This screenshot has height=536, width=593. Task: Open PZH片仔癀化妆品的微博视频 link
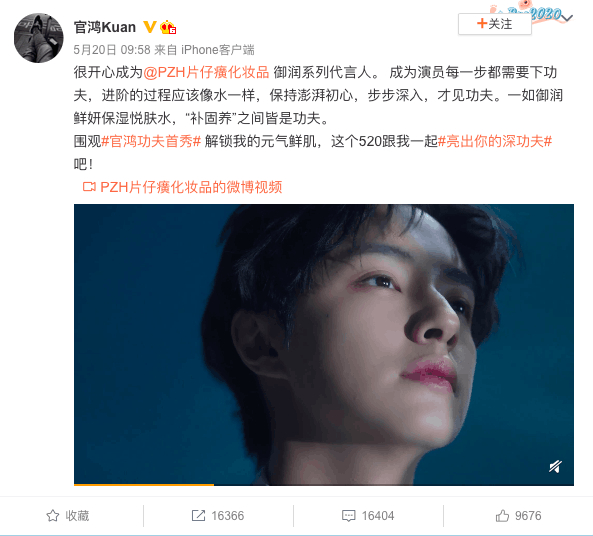191,187
